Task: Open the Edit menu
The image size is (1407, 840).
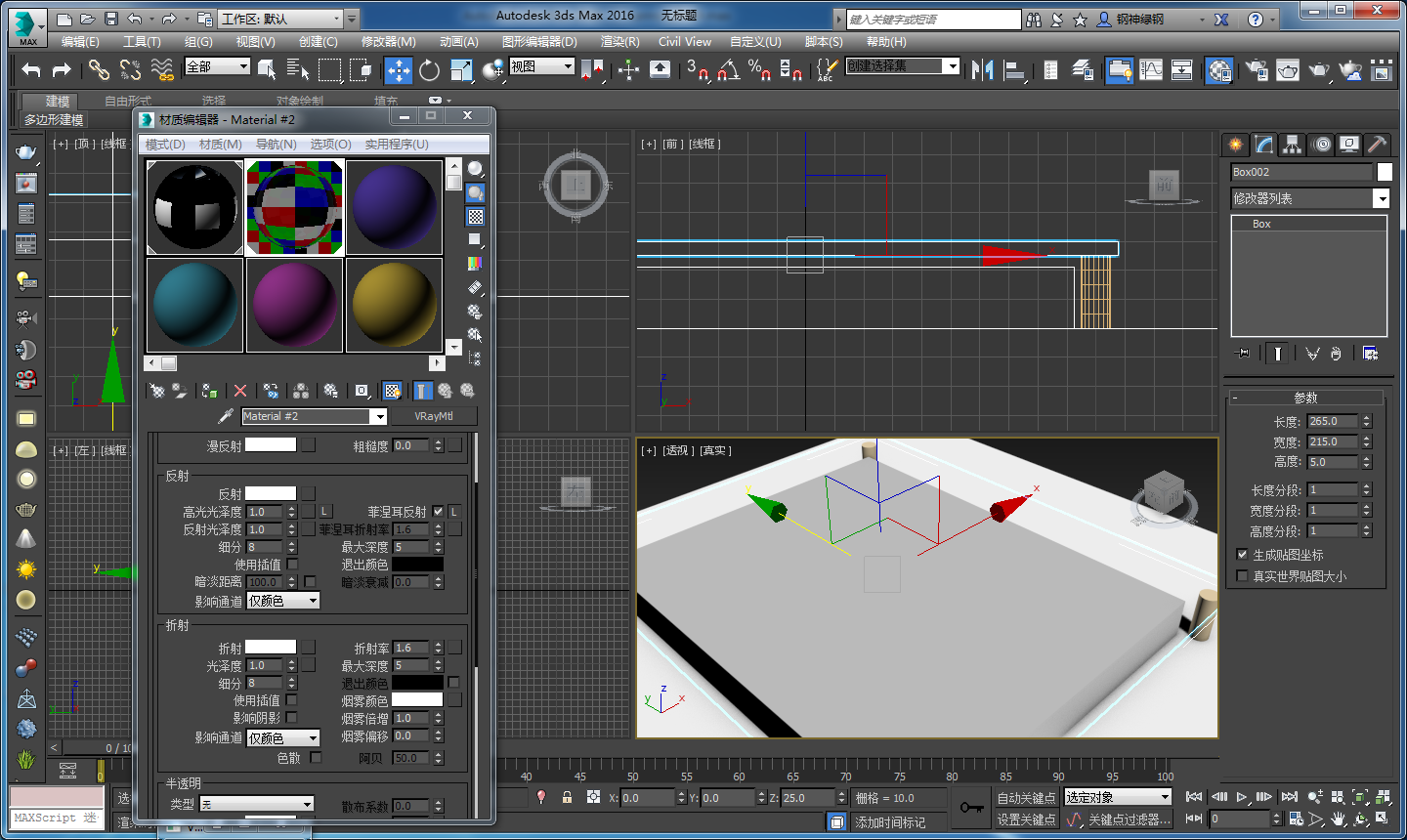Action: (80, 42)
